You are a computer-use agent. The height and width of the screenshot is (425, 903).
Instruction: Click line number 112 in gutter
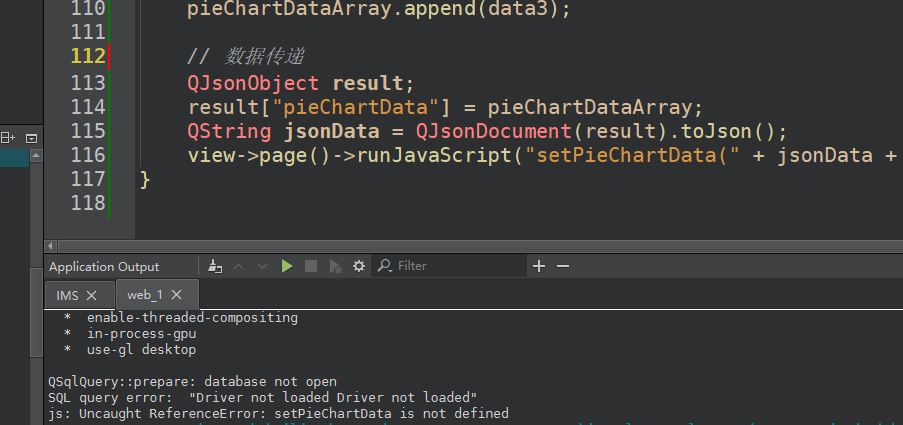pyautogui.click(x=87, y=57)
